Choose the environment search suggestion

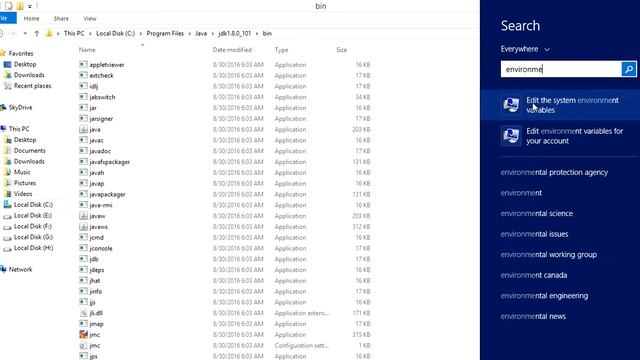point(521,193)
